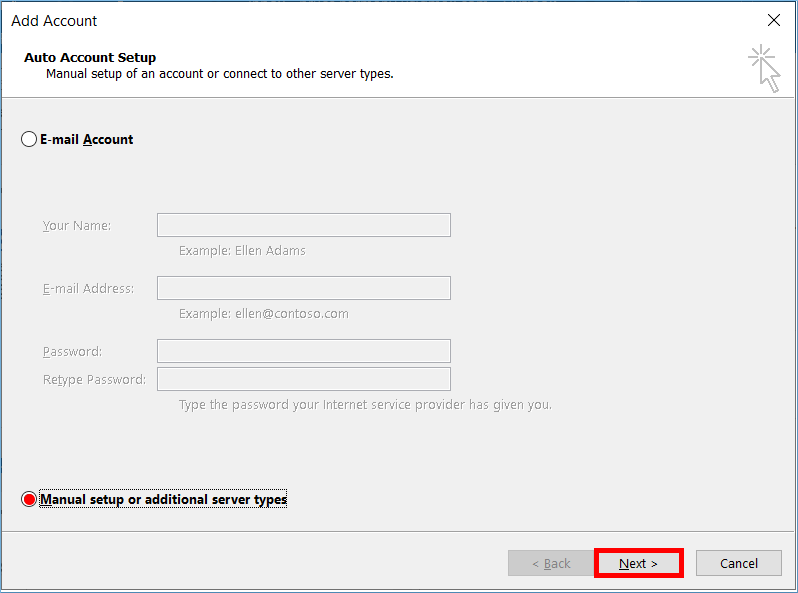Click the Retype Password input field
The width and height of the screenshot is (798, 593).
304,379
